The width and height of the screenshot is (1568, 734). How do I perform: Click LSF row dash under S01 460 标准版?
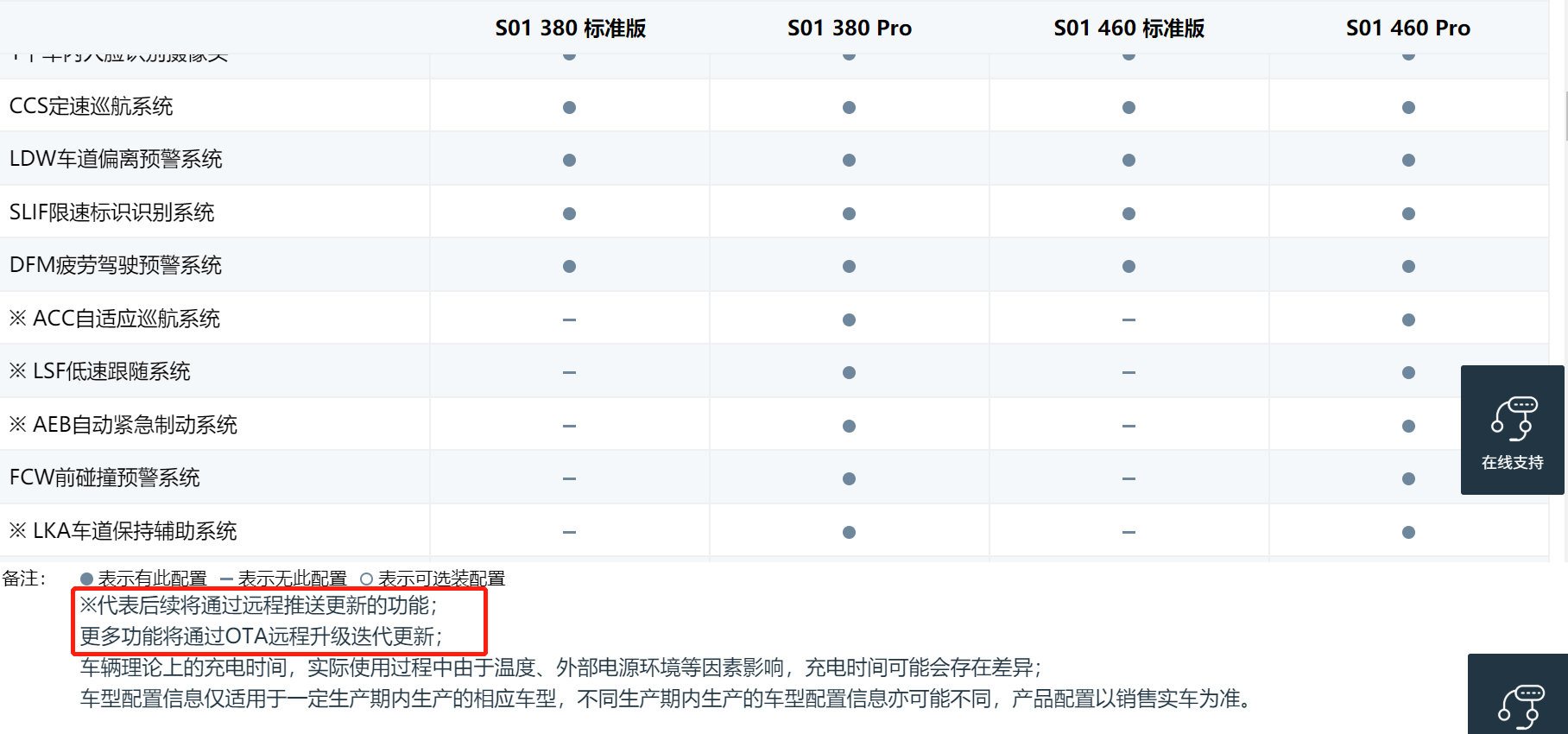click(1129, 372)
